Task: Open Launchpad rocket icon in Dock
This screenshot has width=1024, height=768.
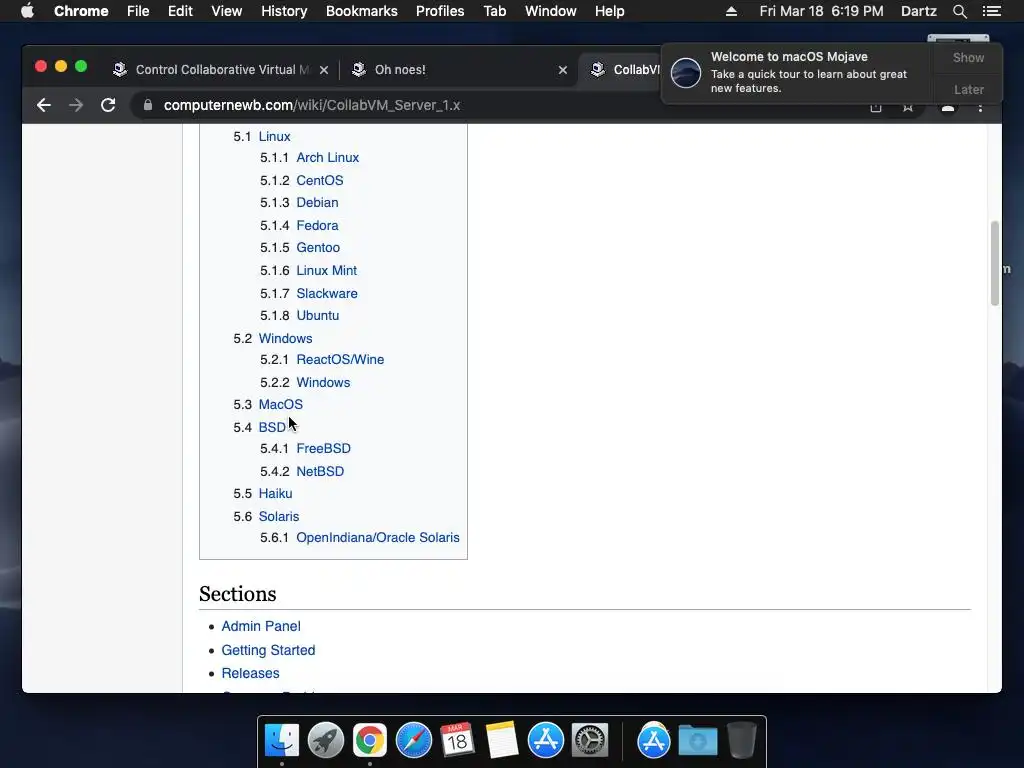Action: coord(326,741)
